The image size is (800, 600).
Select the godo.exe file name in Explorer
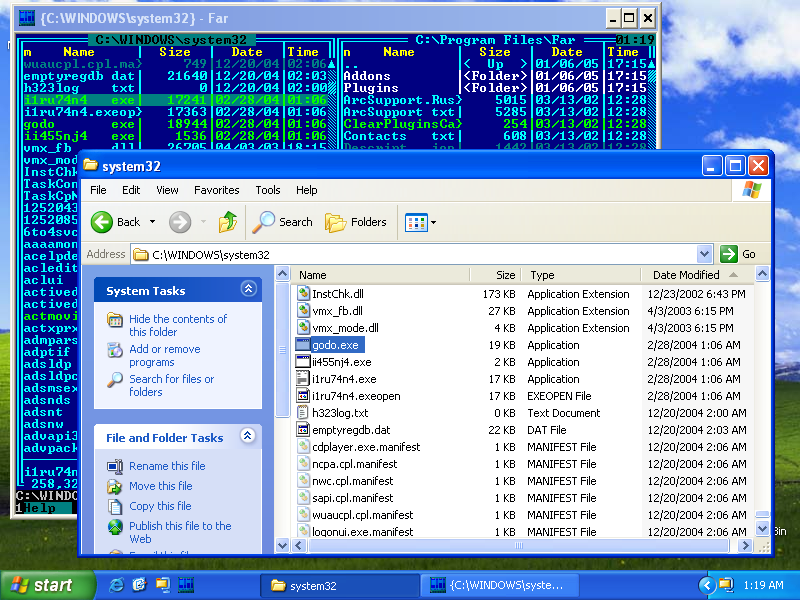pos(335,345)
